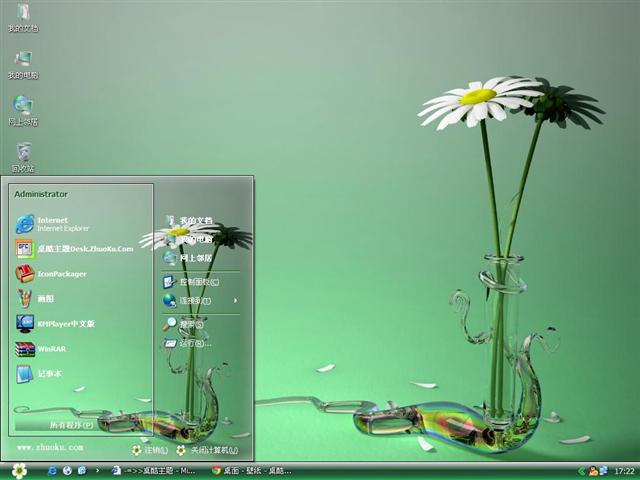Viewport: 640px width, 480px height.
Task: Launch IconPackager from Start menu
Action: click(51, 274)
